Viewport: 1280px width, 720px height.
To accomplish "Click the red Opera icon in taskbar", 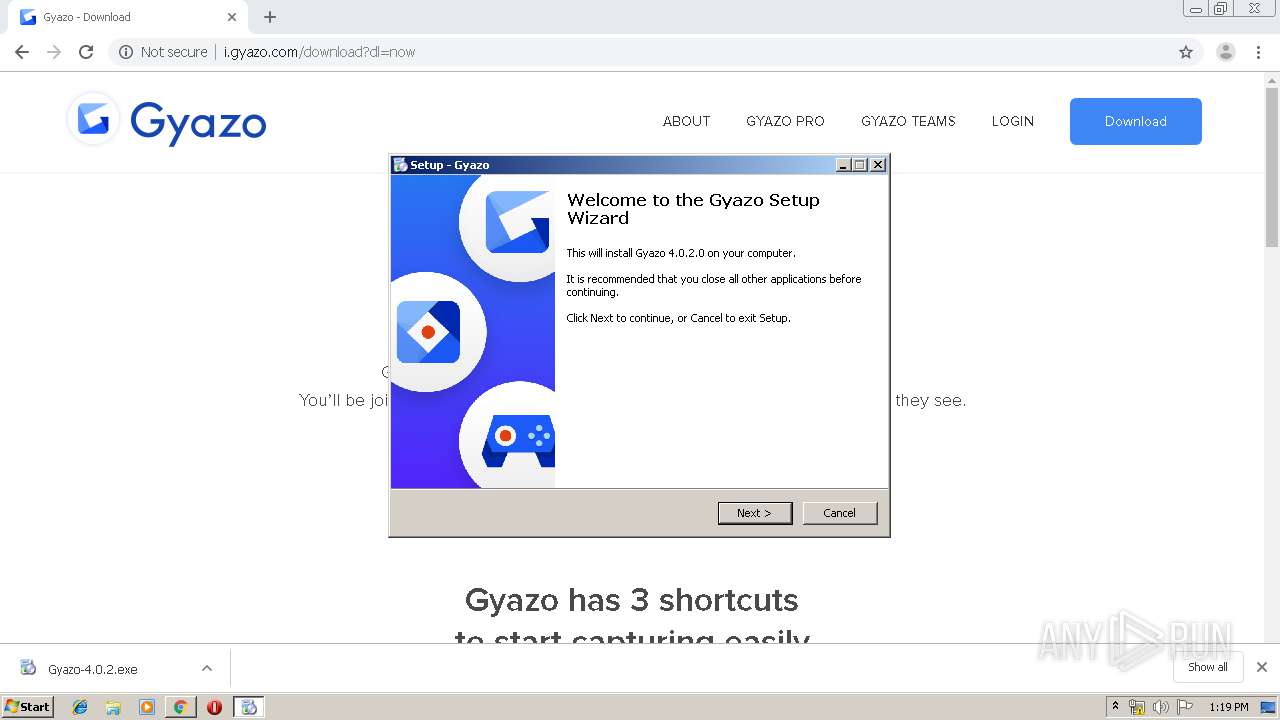I will coord(214,707).
